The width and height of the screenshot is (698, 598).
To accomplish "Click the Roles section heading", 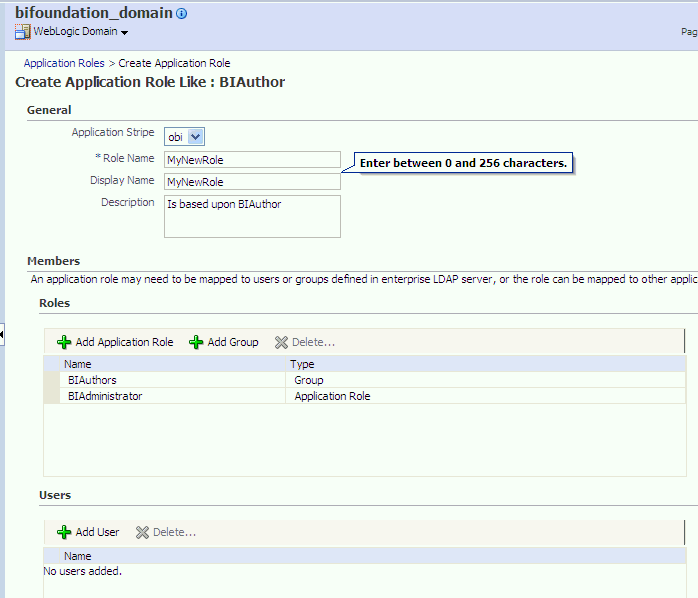I will click(54, 303).
